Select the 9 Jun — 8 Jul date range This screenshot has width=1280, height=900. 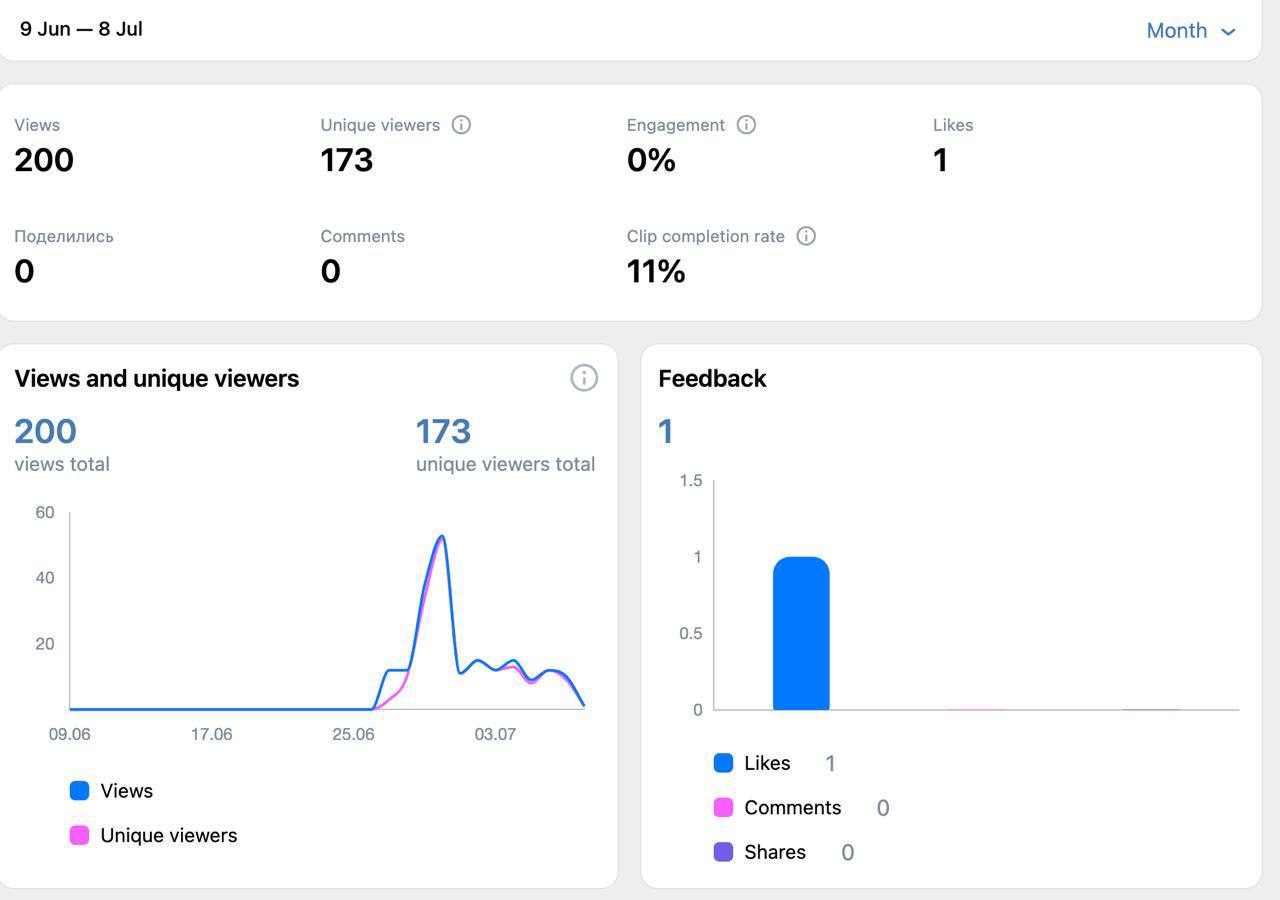pyautogui.click(x=81, y=29)
